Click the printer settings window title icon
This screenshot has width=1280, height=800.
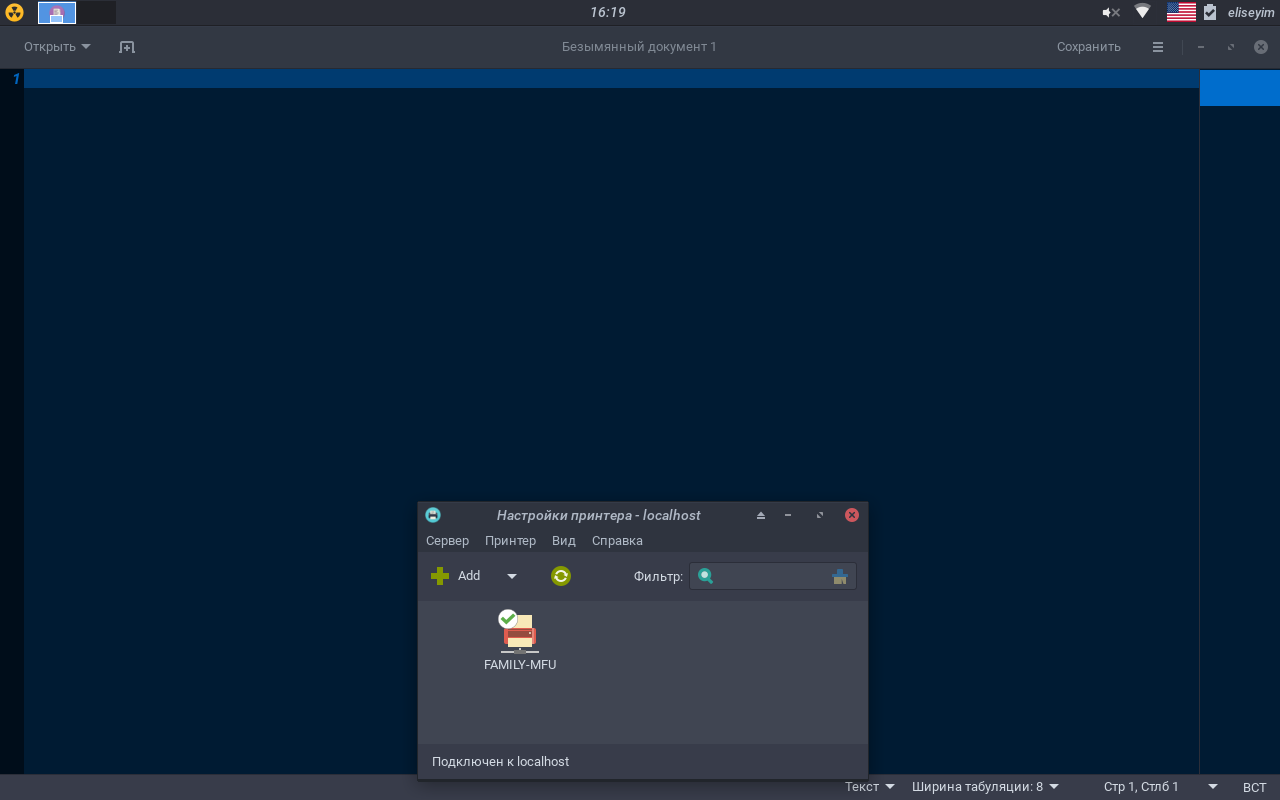(433, 515)
